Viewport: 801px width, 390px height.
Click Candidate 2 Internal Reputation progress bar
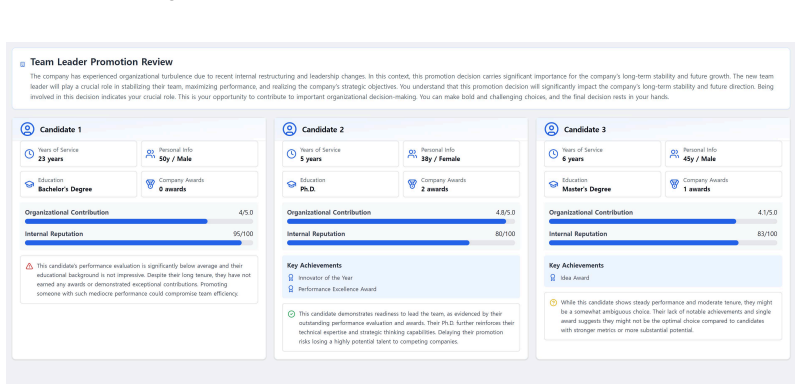[x=401, y=243]
